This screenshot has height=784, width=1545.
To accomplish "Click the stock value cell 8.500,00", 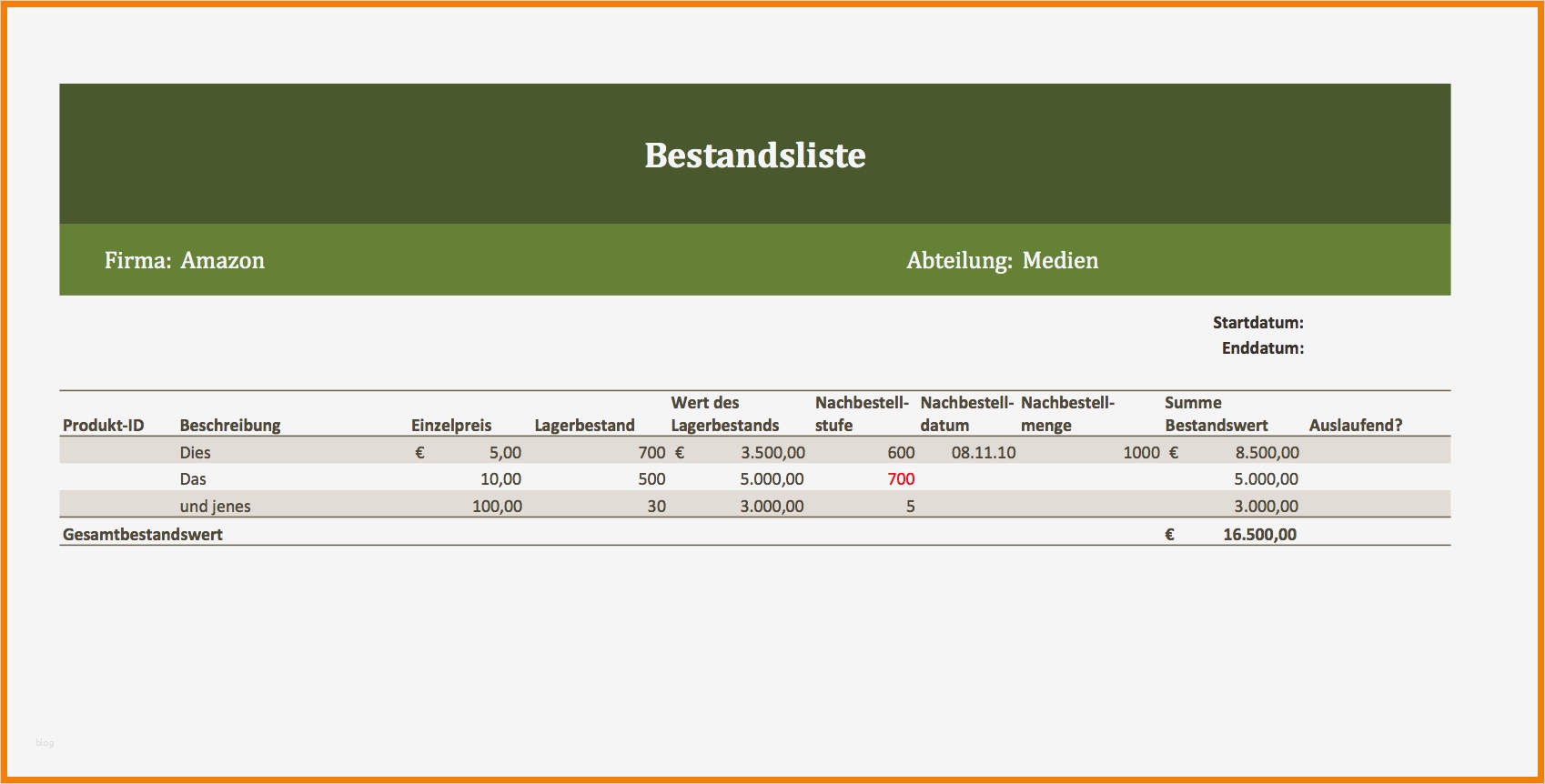I will coord(1267,452).
